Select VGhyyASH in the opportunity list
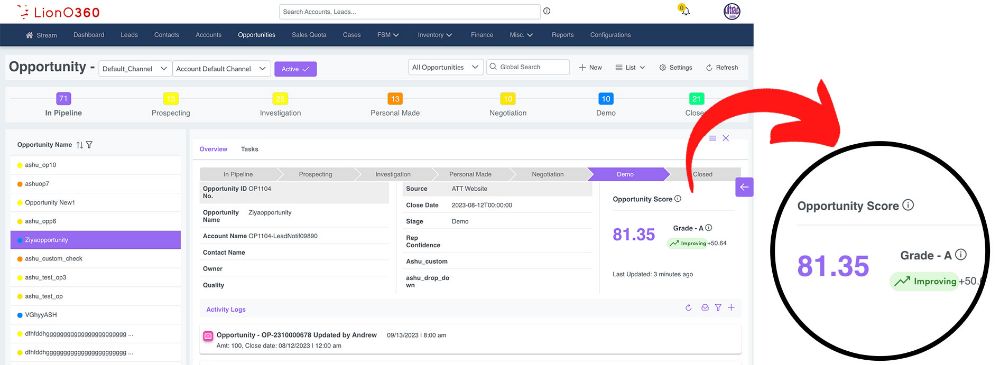 (x=96, y=315)
